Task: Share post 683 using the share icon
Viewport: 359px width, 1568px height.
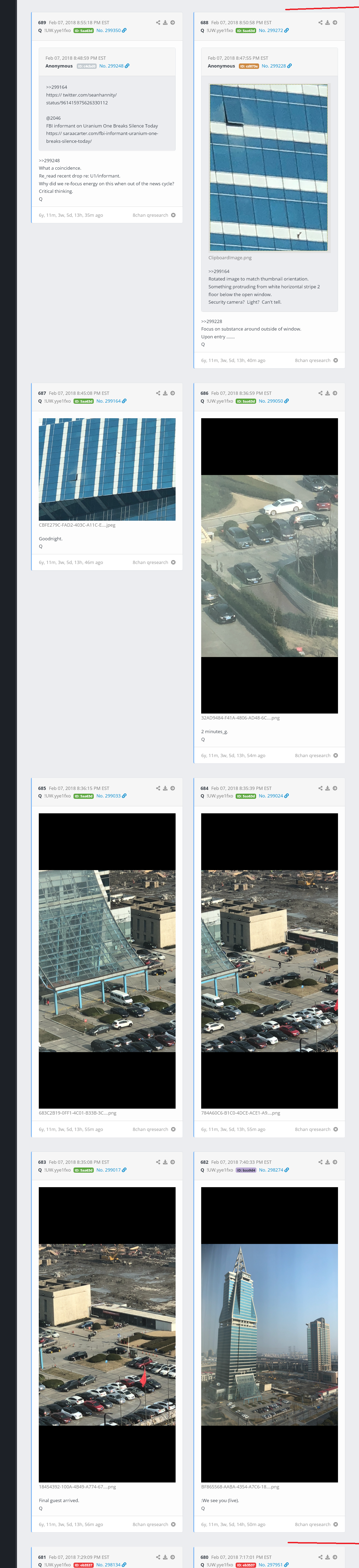Action: coord(158,1162)
